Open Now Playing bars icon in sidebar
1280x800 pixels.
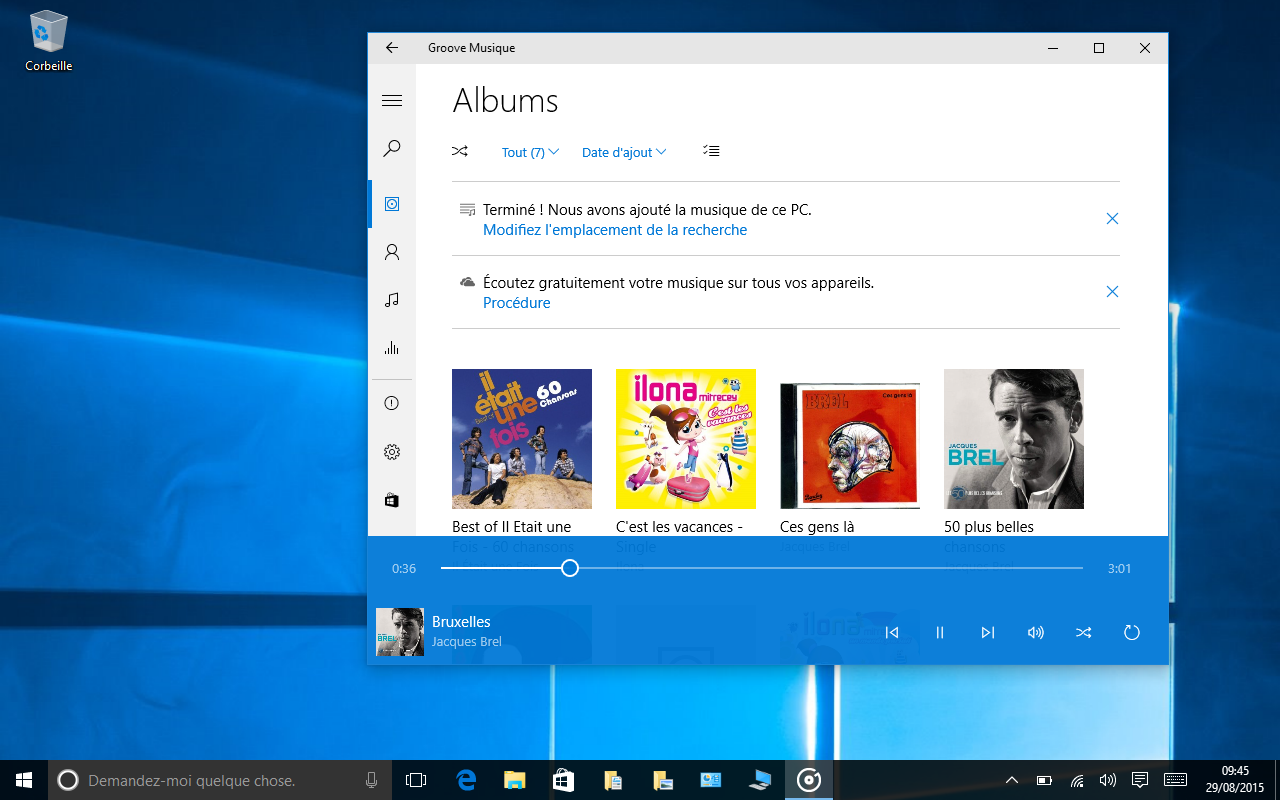click(x=392, y=348)
